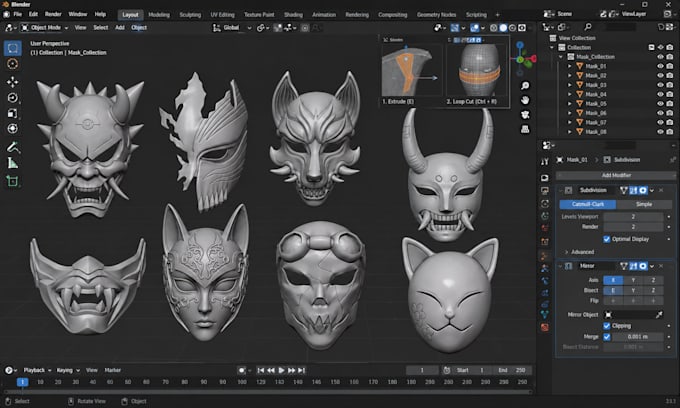This screenshot has width=680, height=408.
Task: Select solid viewport shading mode
Action: (x=503, y=28)
